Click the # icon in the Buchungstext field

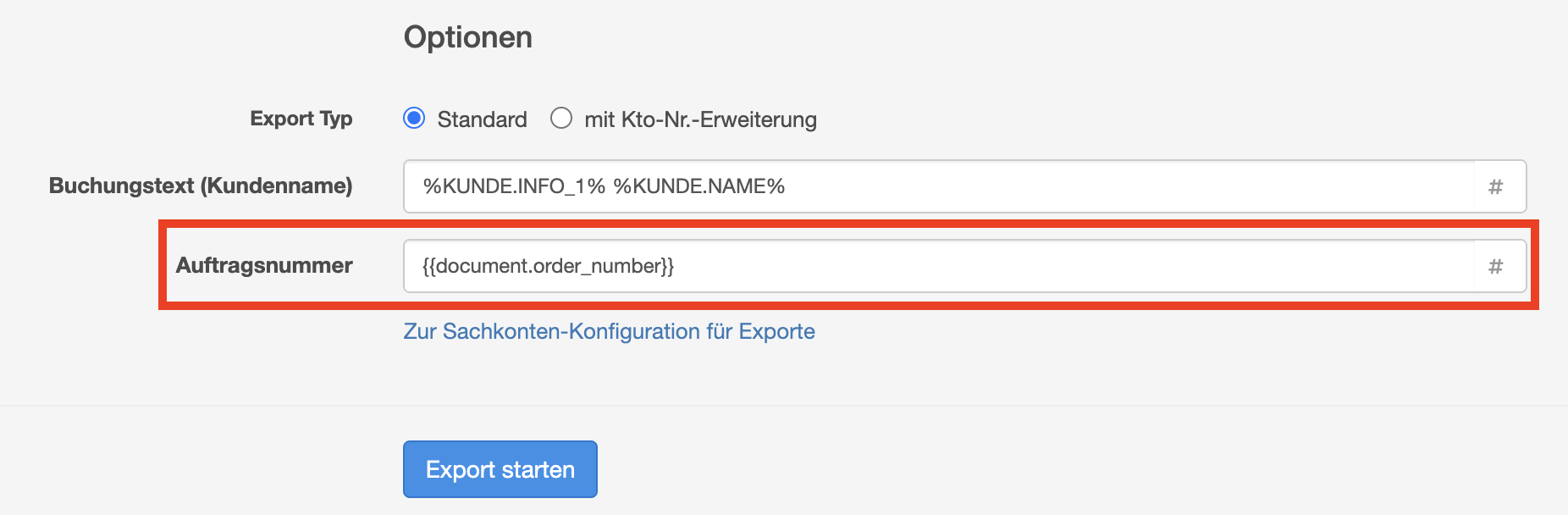click(1496, 186)
